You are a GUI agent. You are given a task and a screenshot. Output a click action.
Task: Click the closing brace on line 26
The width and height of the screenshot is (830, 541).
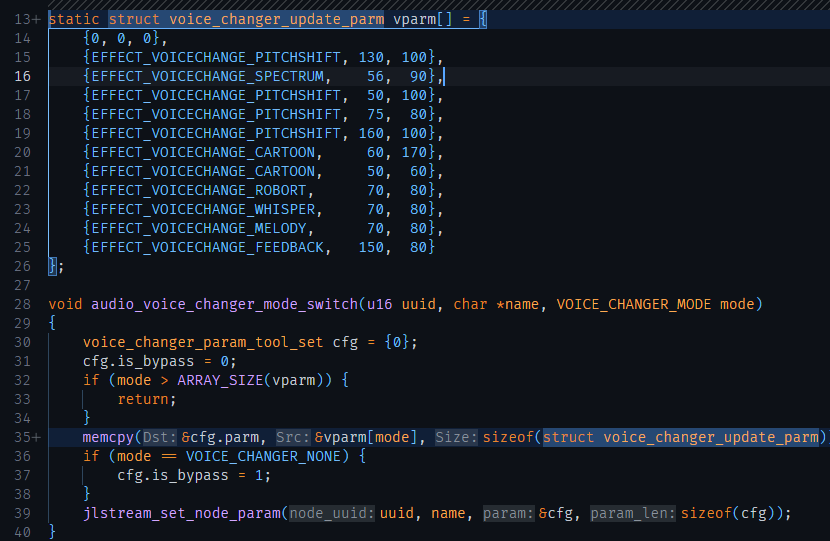click(x=52, y=266)
